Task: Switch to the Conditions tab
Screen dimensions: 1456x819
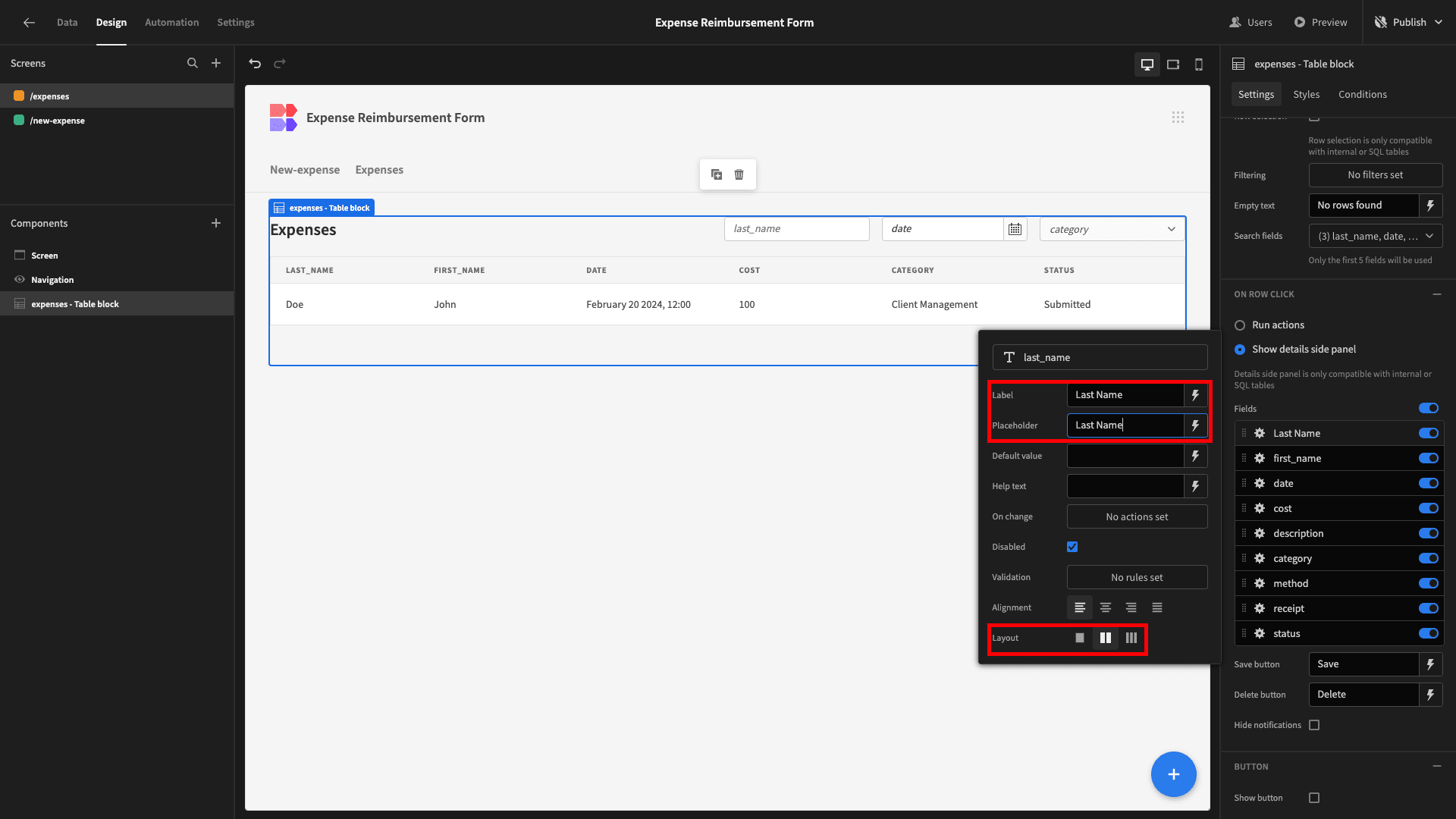Action: pyautogui.click(x=1363, y=94)
